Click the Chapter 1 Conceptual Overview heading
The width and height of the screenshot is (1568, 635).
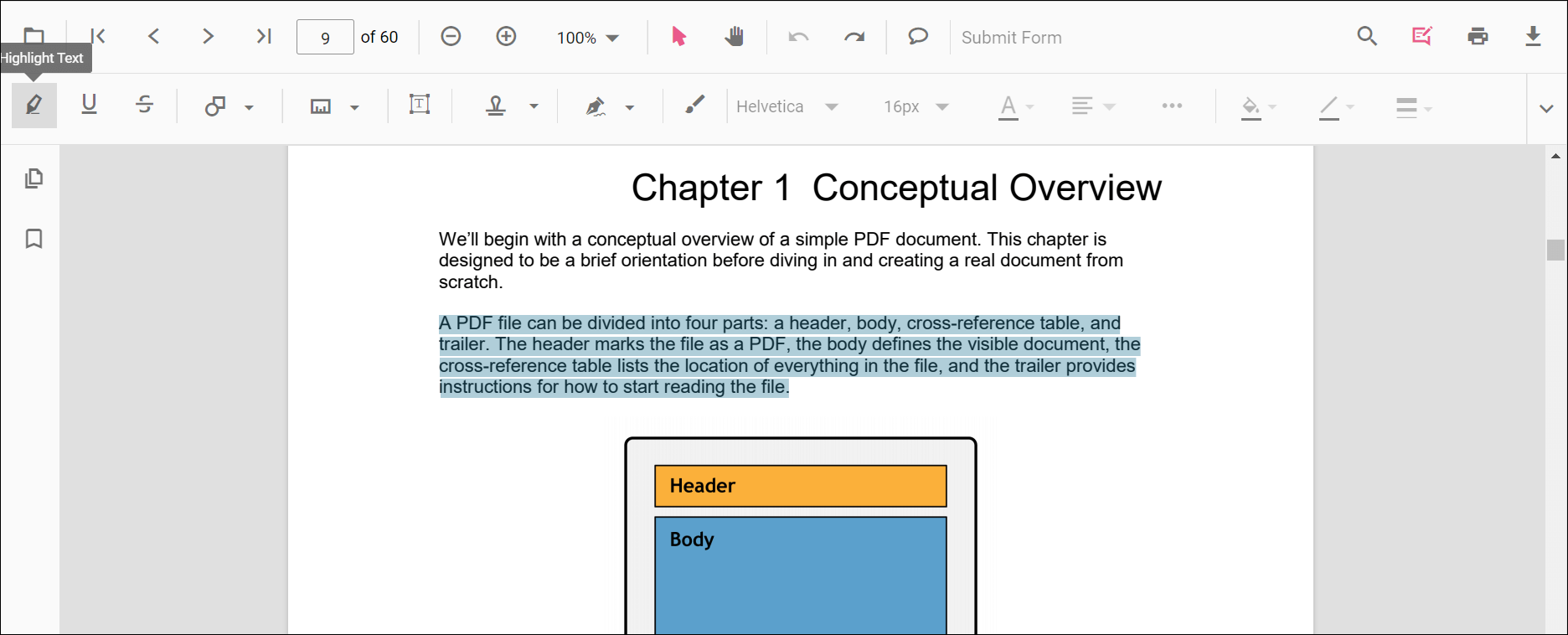tap(896, 188)
